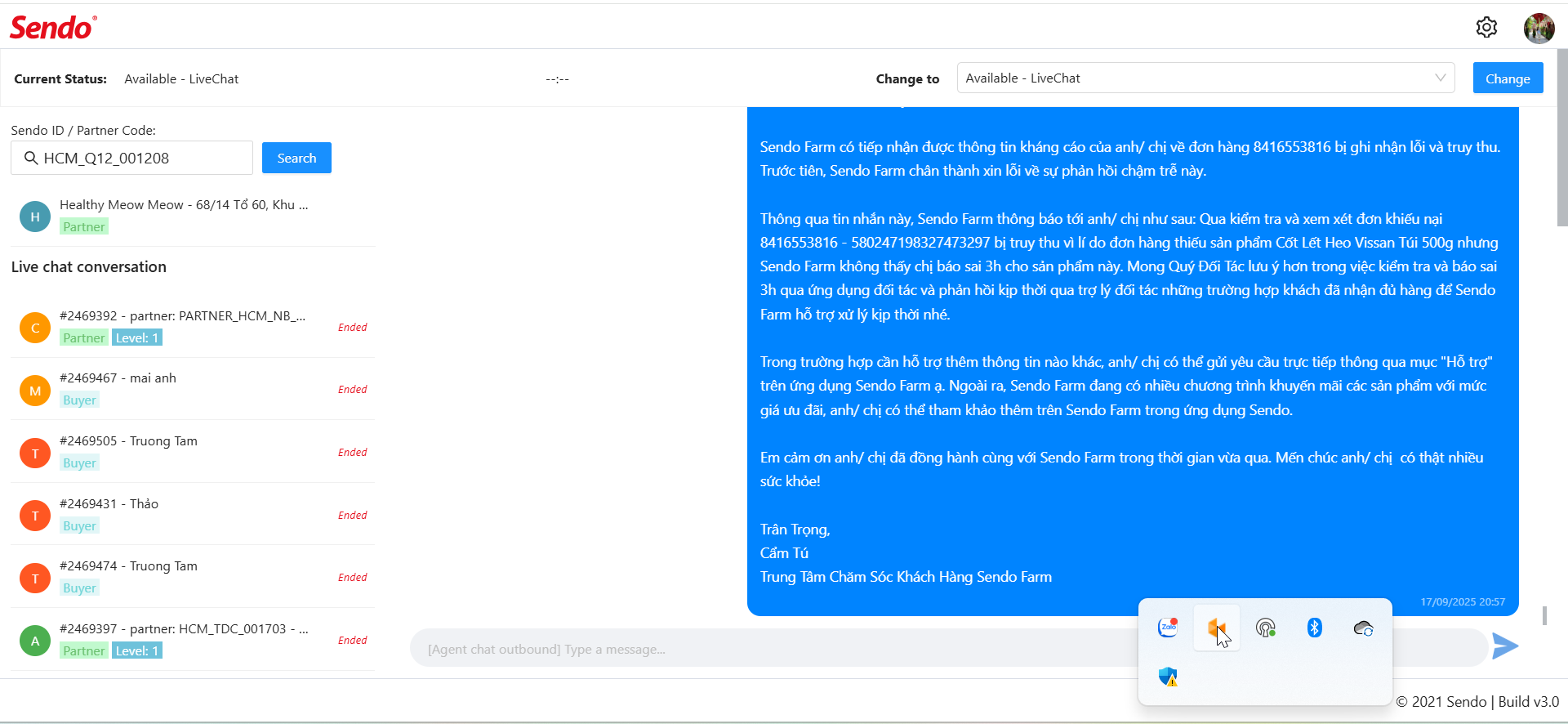Open conversation #2469431 - Thảo
Image resolution: width=1568 pixels, height=724 pixels.
click(193, 515)
